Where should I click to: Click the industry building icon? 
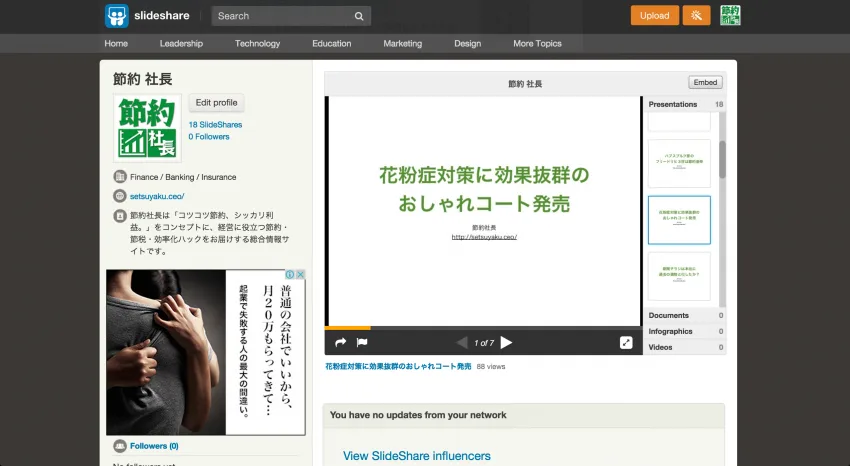[120, 177]
